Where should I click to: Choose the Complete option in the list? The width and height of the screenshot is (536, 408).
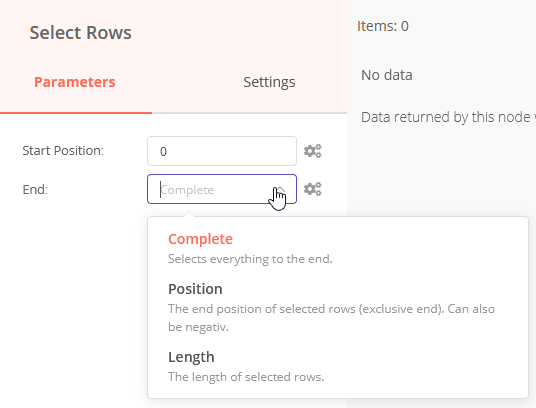[x=200, y=239]
